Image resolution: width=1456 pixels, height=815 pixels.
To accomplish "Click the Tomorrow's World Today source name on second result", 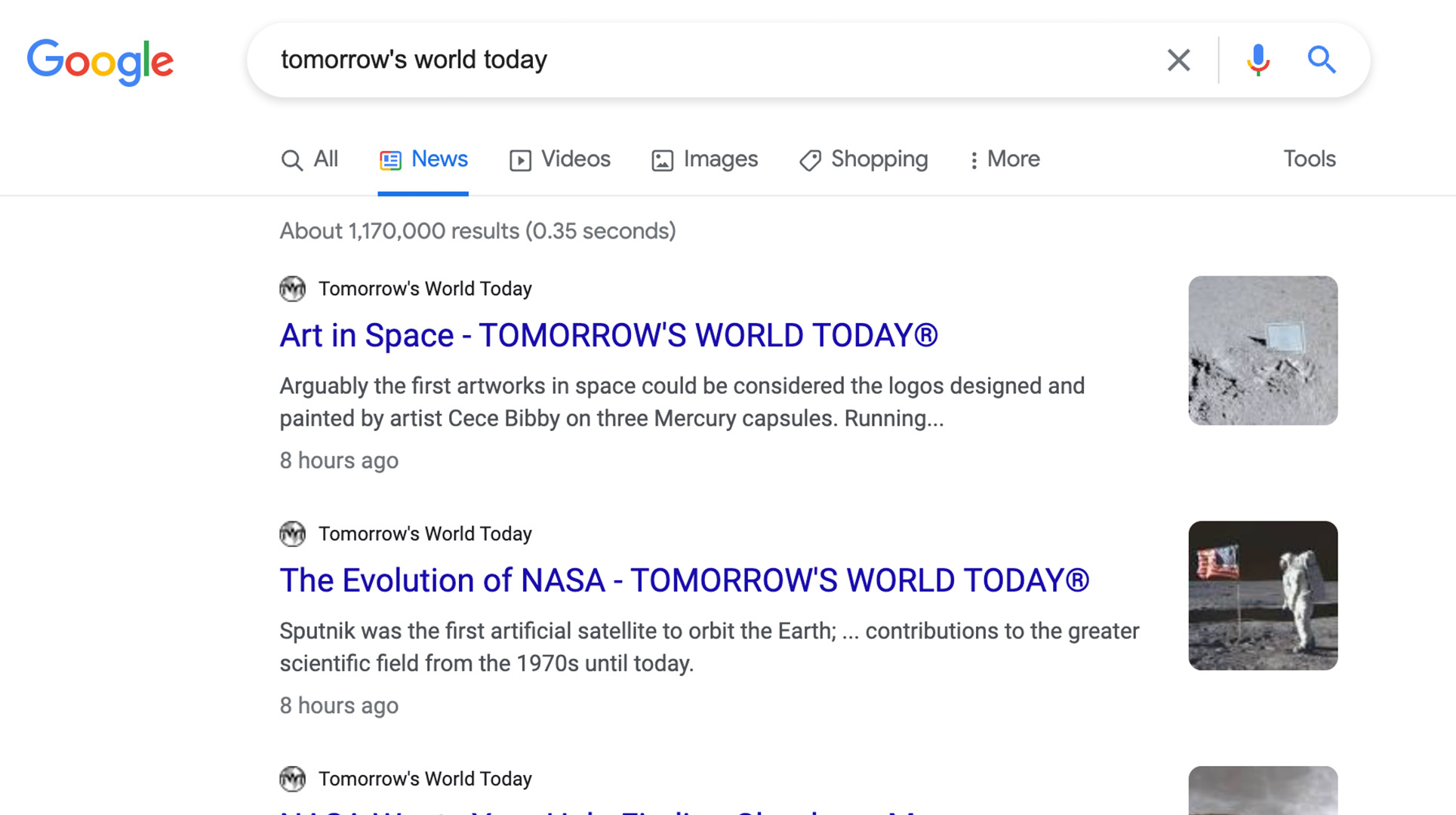I will point(425,534).
